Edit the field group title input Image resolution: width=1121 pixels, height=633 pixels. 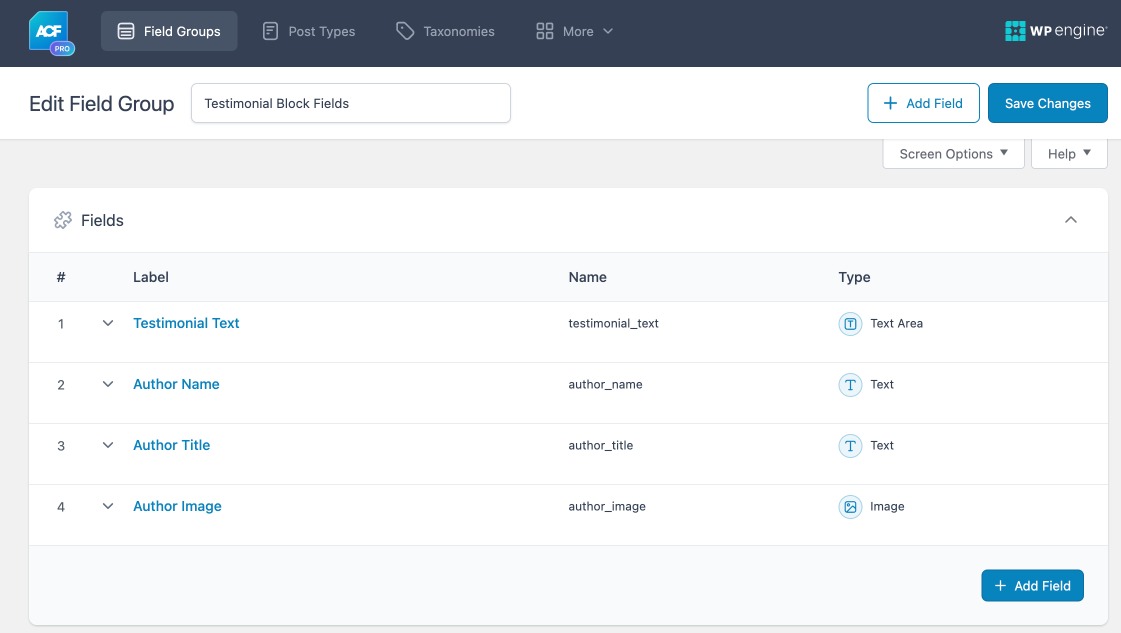[350, 103]
